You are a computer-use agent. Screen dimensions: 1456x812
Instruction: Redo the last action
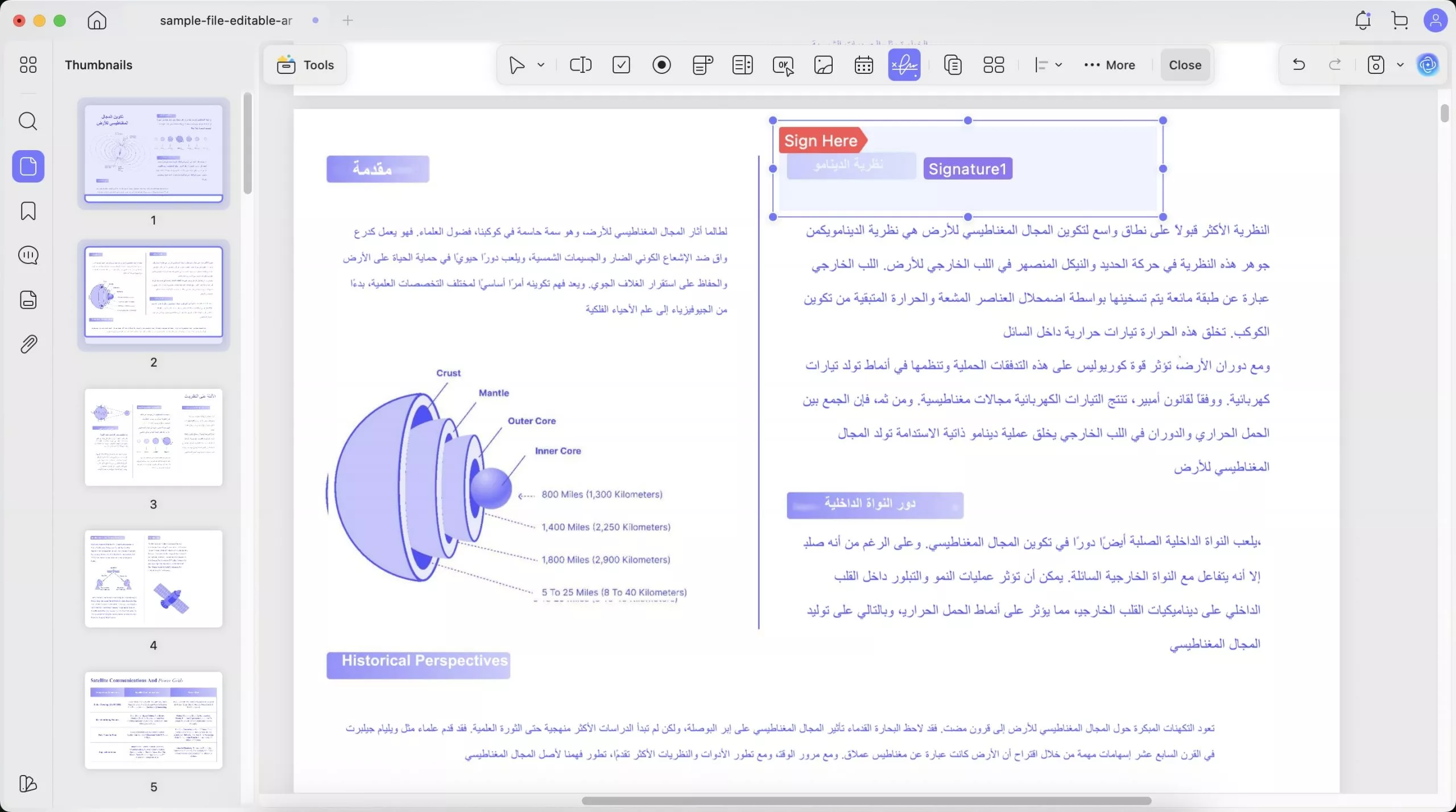pos(1335,64)
